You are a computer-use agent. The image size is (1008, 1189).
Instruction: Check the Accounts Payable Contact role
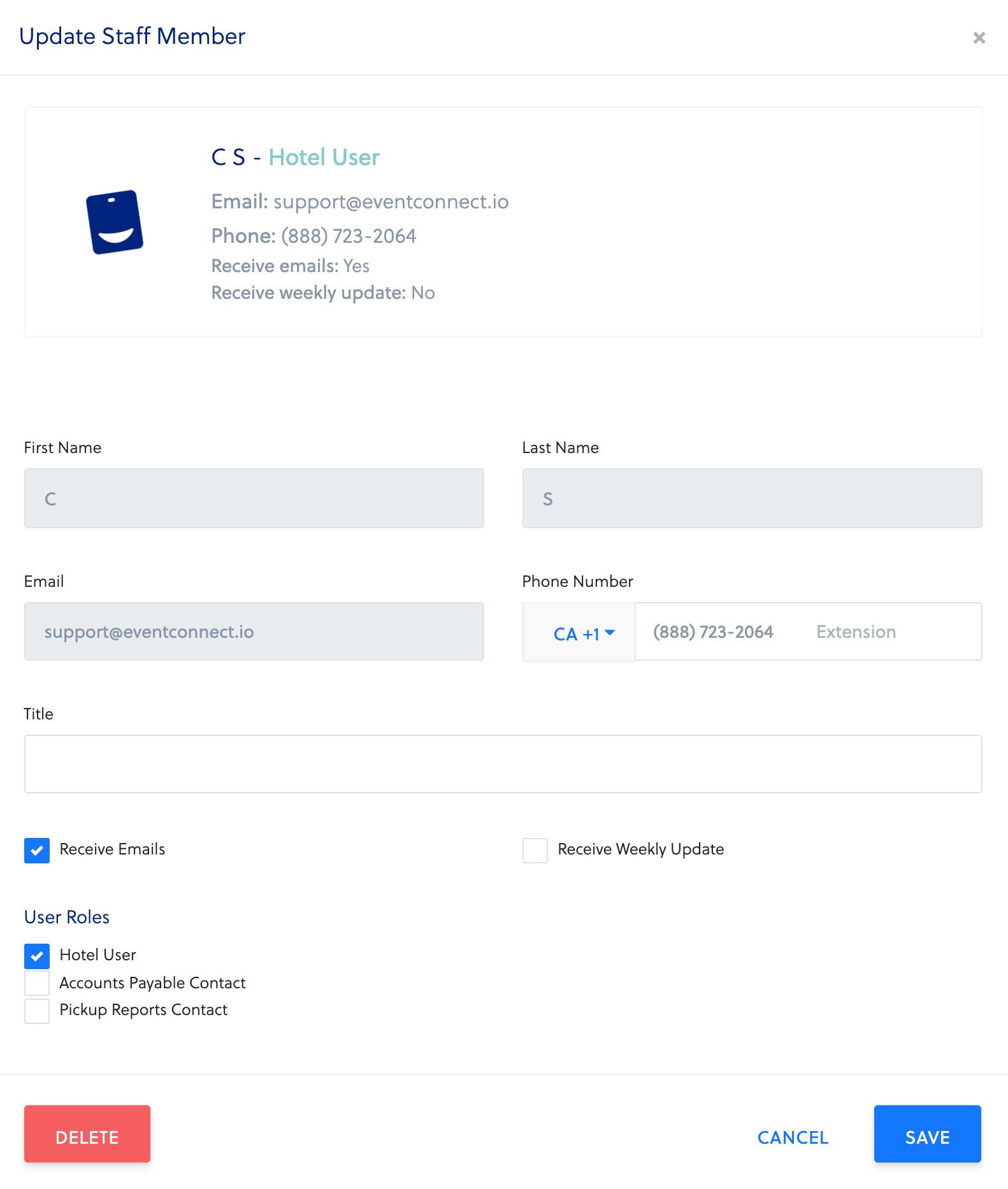pyautogui.click(x=37, y=983)
